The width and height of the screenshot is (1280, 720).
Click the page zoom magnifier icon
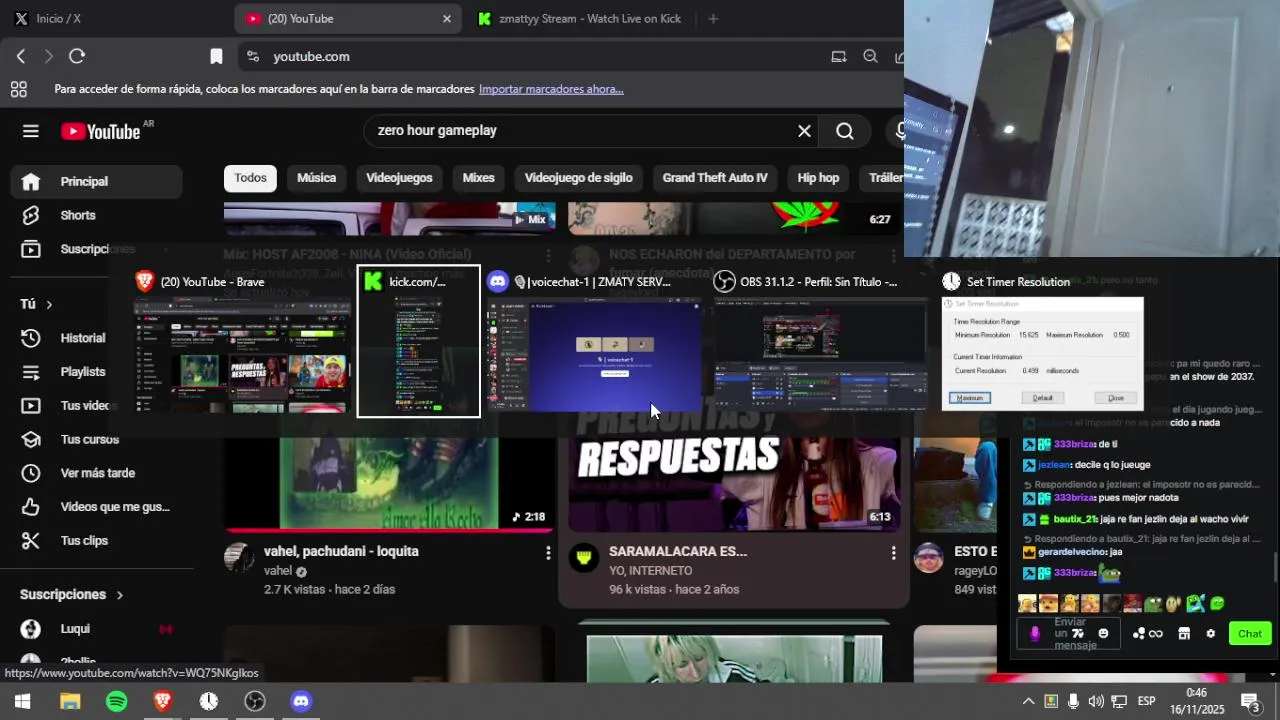coord(870,57)
